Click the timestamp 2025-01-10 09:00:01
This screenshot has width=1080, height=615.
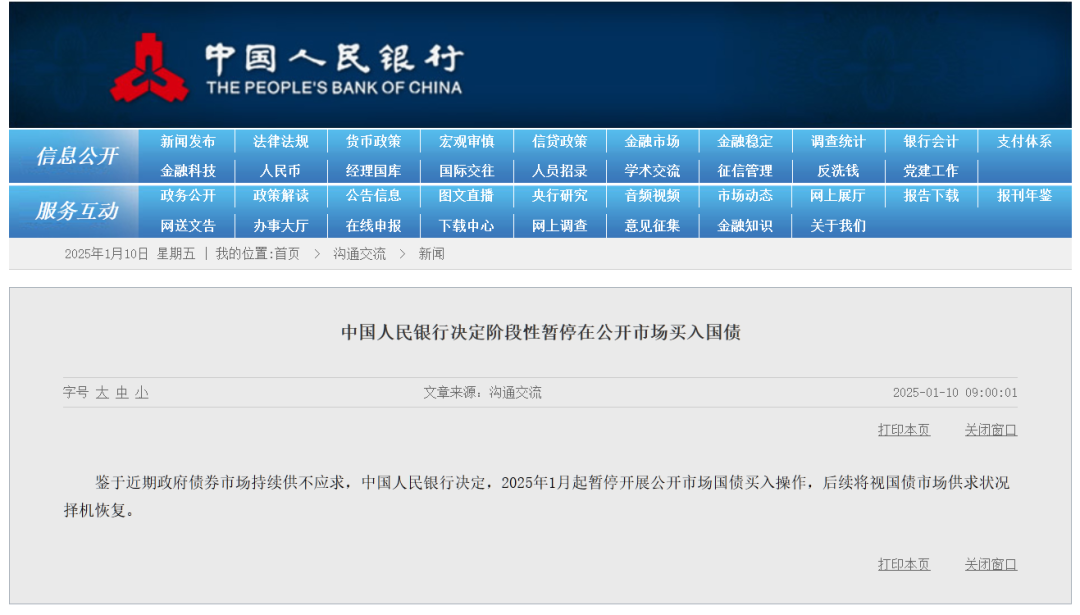(x=955, y=393)
